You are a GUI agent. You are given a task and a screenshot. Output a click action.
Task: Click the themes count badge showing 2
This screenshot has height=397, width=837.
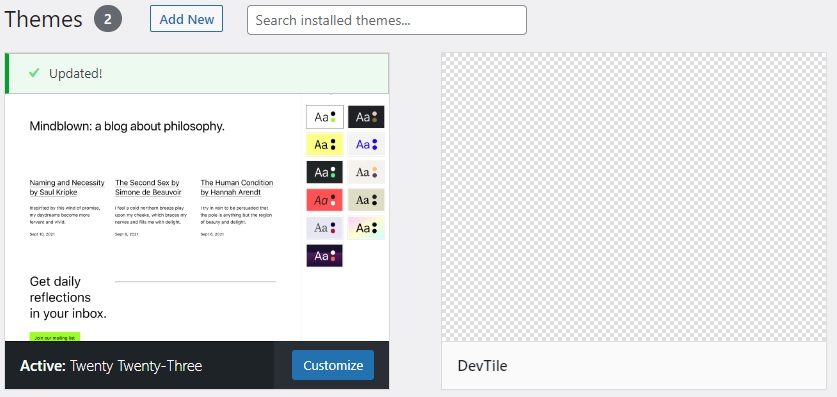(x=108, y=20)
